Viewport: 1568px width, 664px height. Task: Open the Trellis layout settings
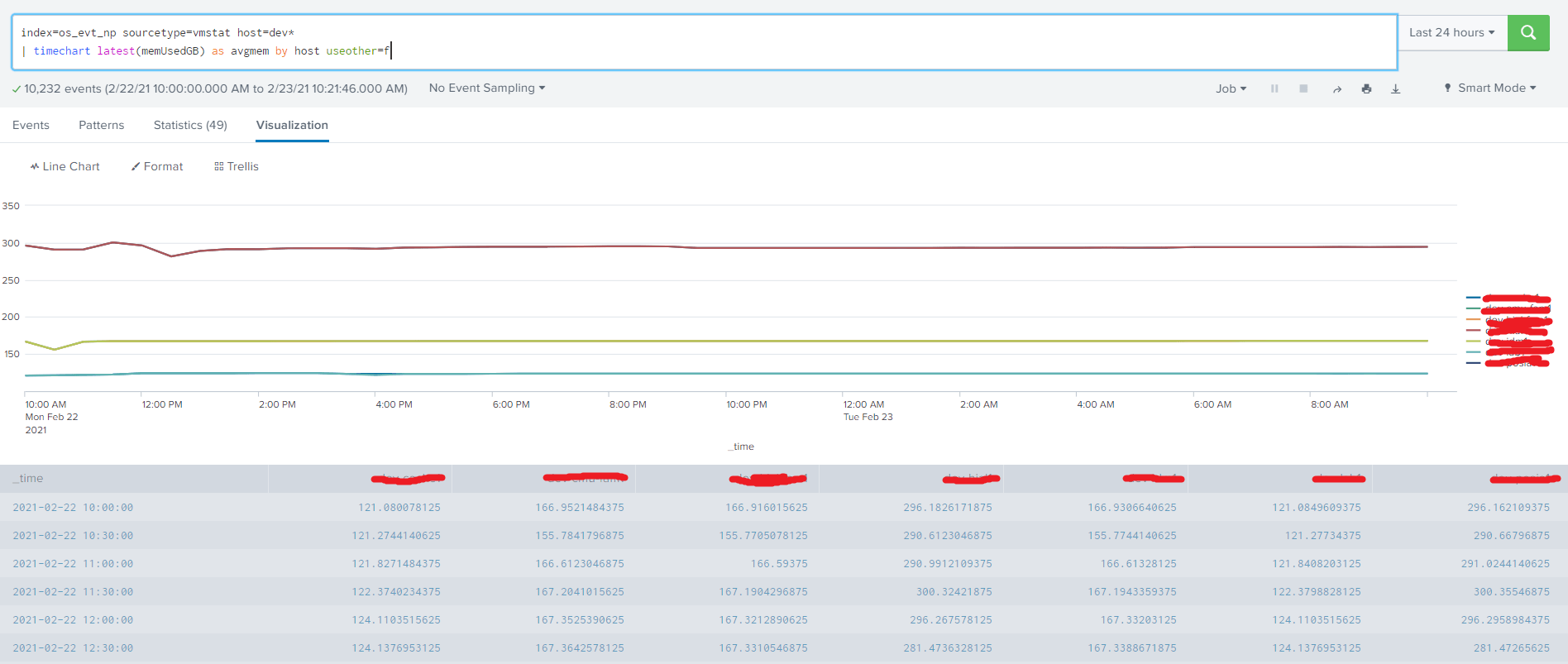click(x=237, y=166)
